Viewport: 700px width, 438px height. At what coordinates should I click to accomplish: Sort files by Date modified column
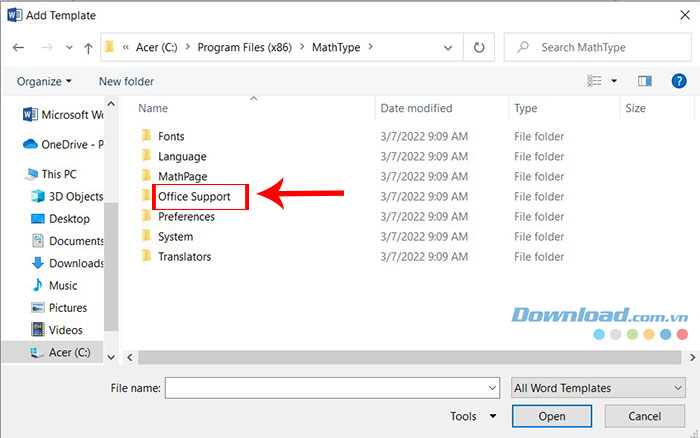[418, 107]
